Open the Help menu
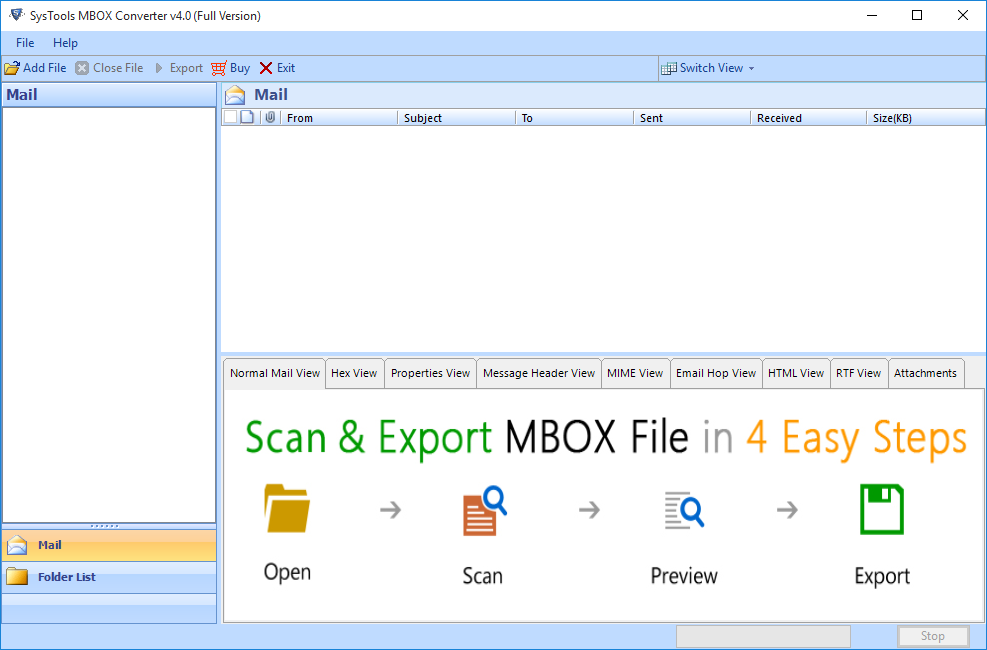 pyautogui.click(x=65, y=43)
